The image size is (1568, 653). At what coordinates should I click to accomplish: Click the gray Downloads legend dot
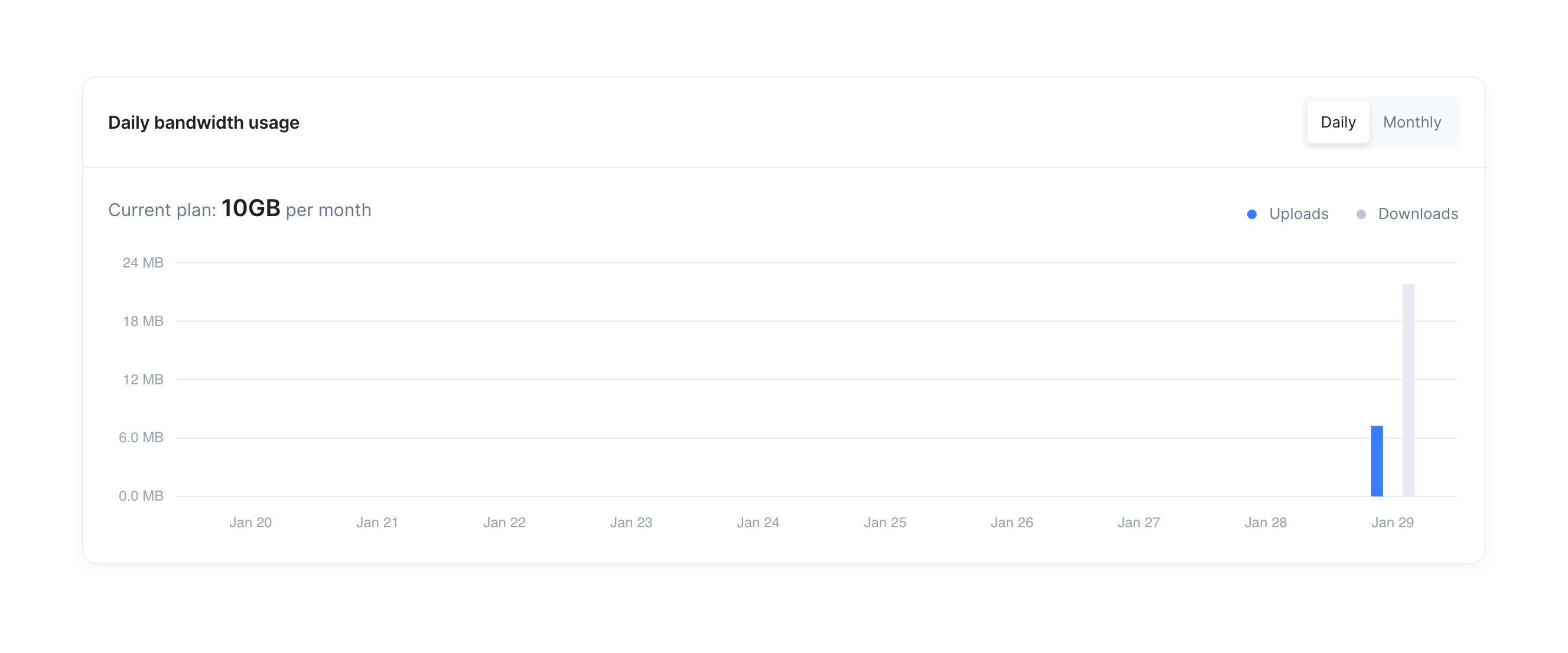[x=1361, y=214]
